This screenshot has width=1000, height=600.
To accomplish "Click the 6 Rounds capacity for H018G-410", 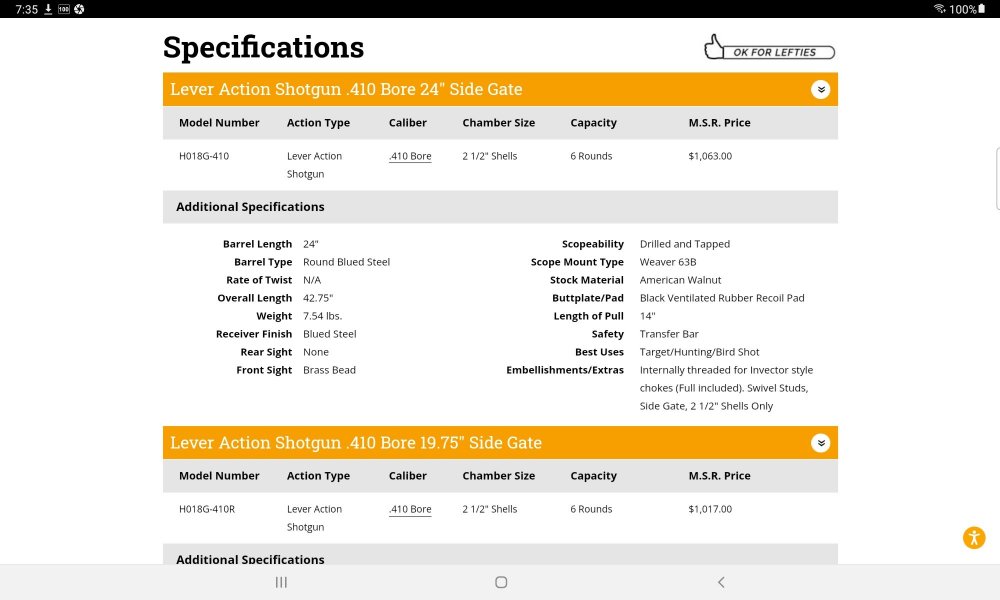I will (x=591, y=156).
